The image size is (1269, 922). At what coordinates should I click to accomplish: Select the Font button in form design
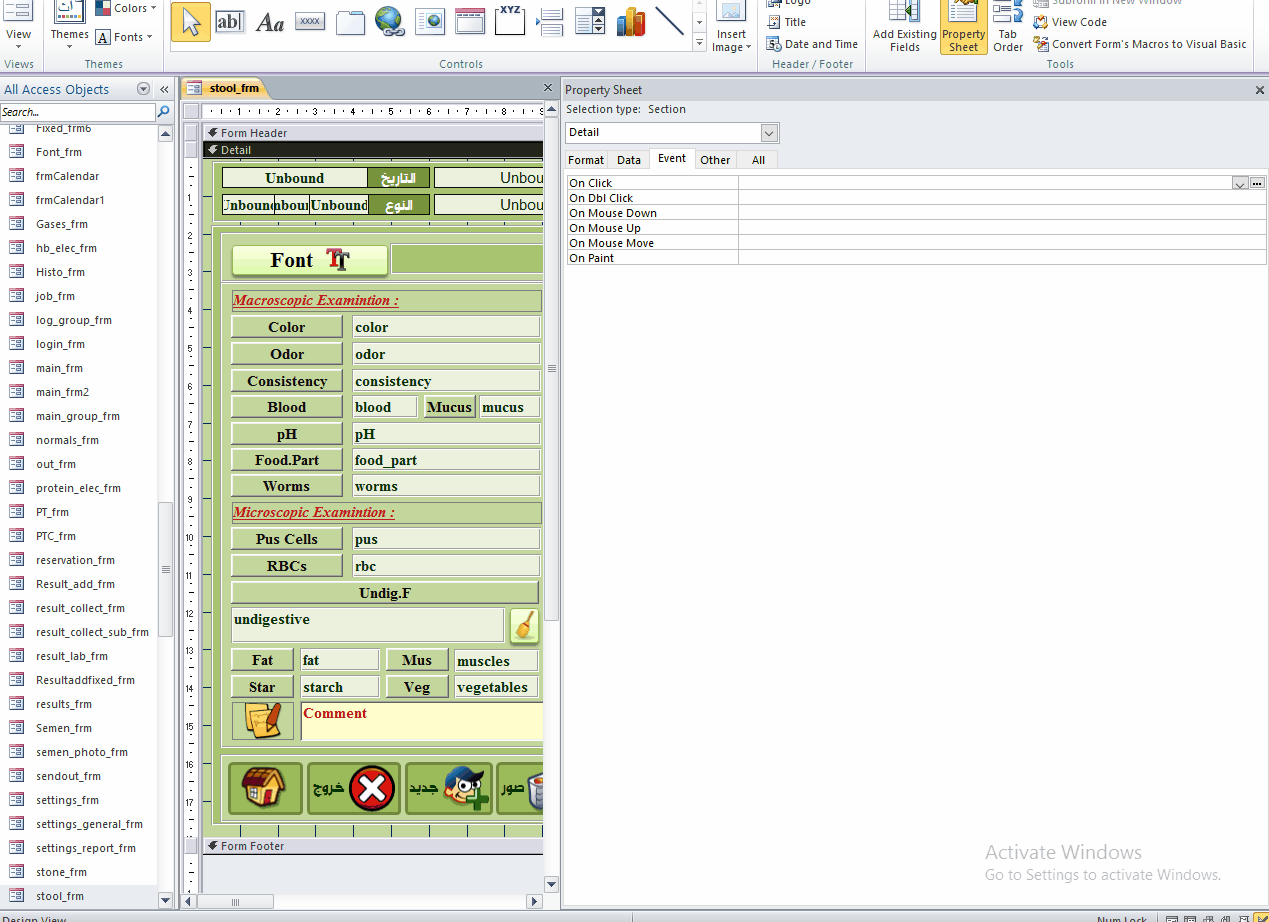point(309,260)
